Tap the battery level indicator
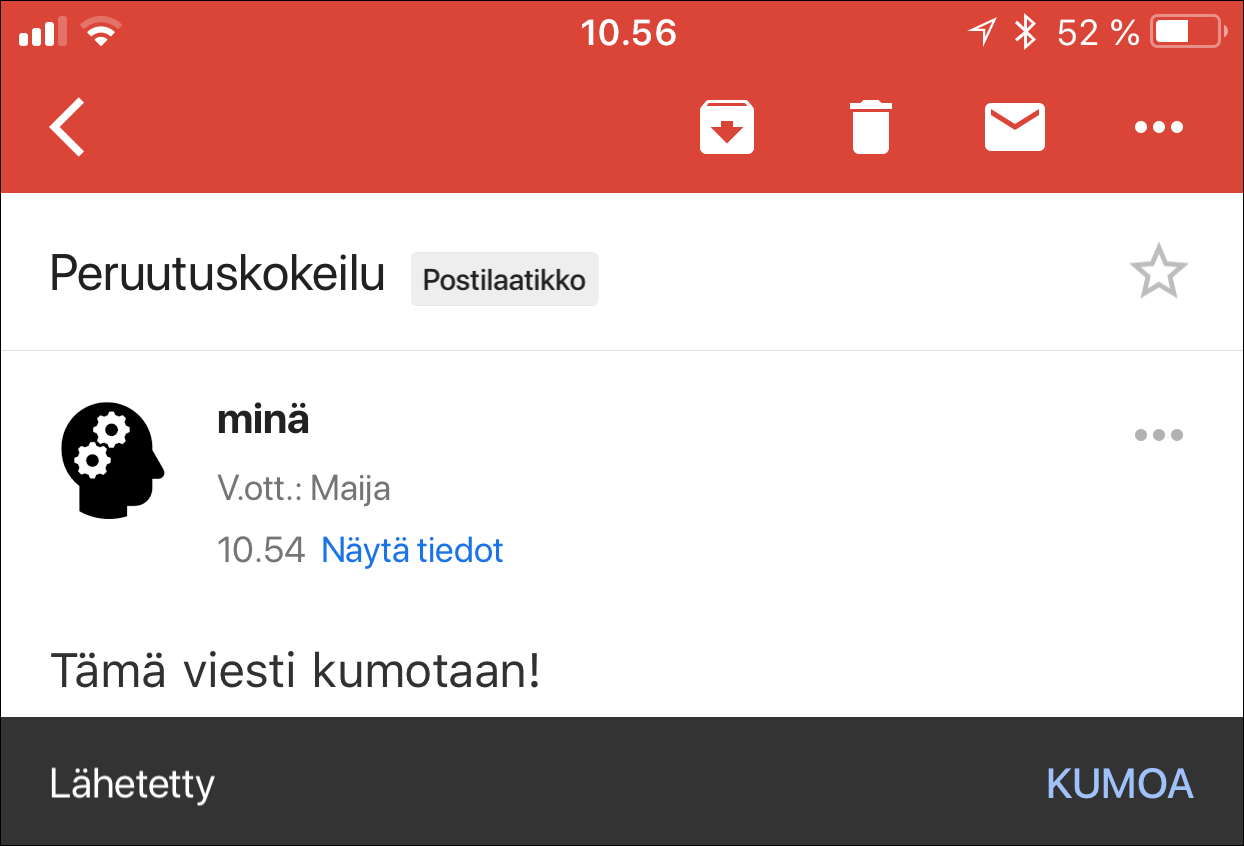 pyautogui.click(x=1188, y=30)
